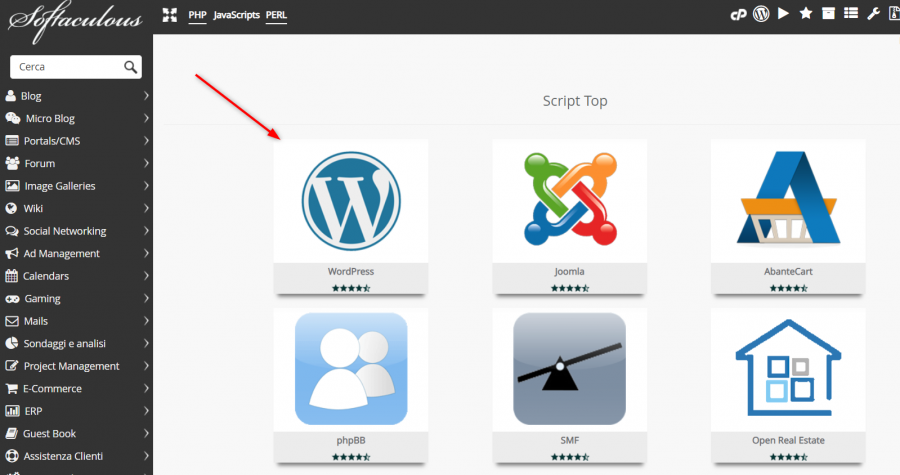
Task: Click the play demo icon in toolbar
Action: (x=783, y=13)
